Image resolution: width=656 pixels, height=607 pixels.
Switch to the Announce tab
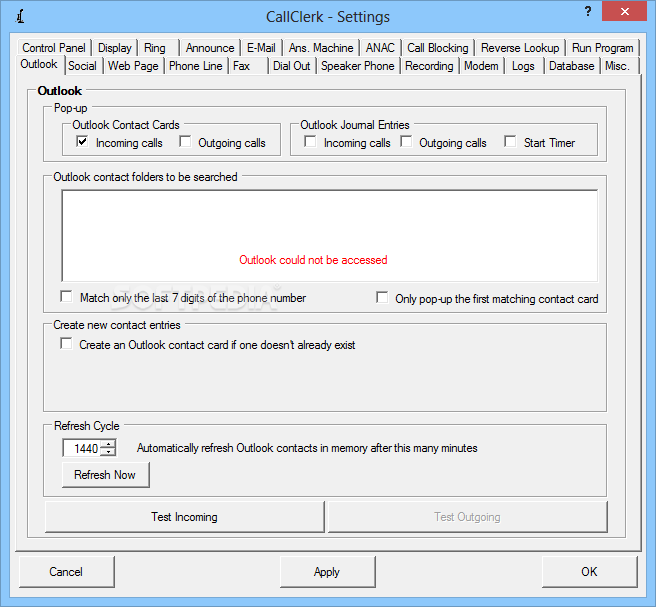(210, 48)
